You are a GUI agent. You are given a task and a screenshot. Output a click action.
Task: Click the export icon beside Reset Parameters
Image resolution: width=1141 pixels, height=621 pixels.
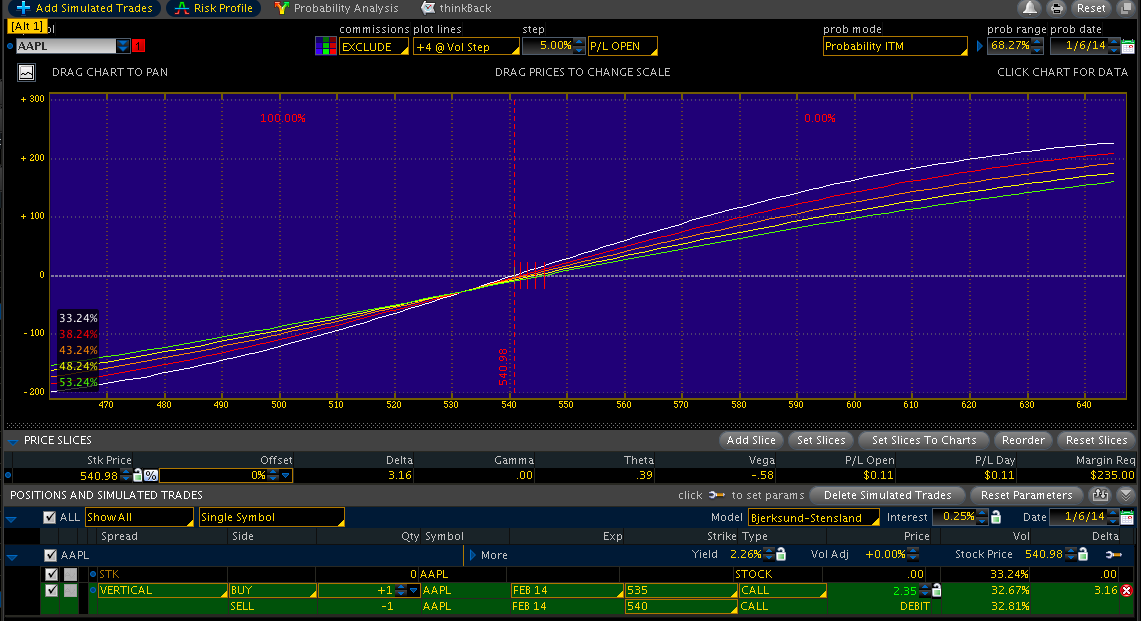[x=1100, y=495]
